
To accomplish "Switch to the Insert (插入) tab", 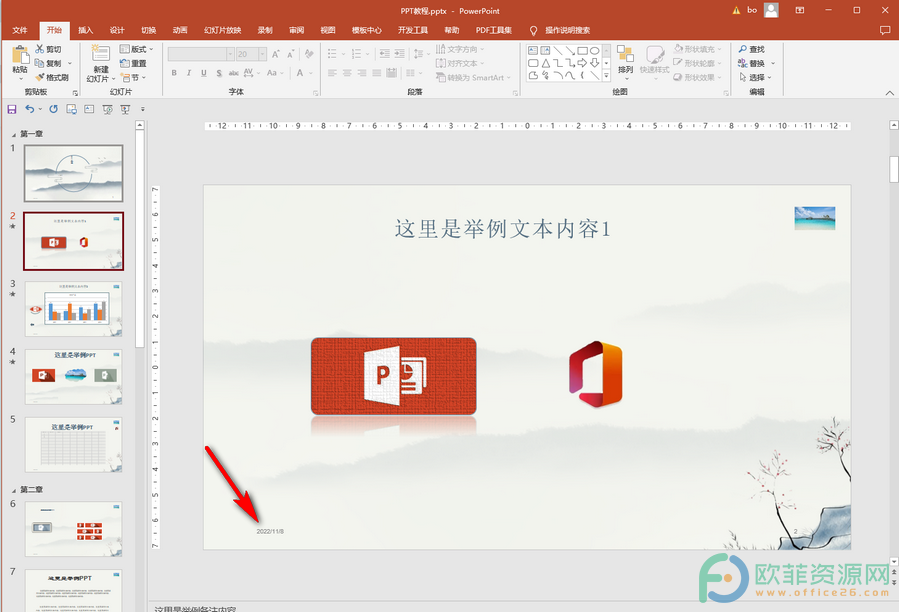I will coord(85,30).
